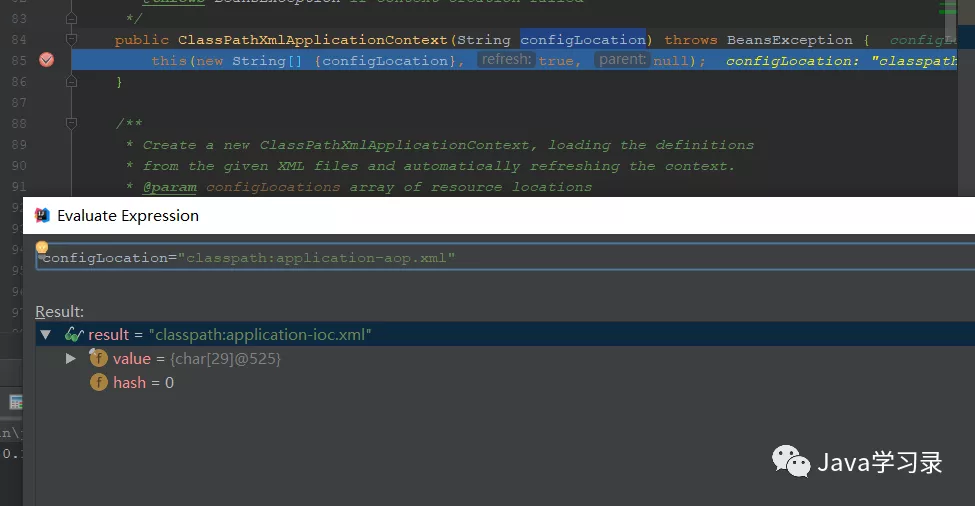The height and width of the screenshot is (506, 975).
Task: Click the @param tag on line 91
Action: [170, 186]
